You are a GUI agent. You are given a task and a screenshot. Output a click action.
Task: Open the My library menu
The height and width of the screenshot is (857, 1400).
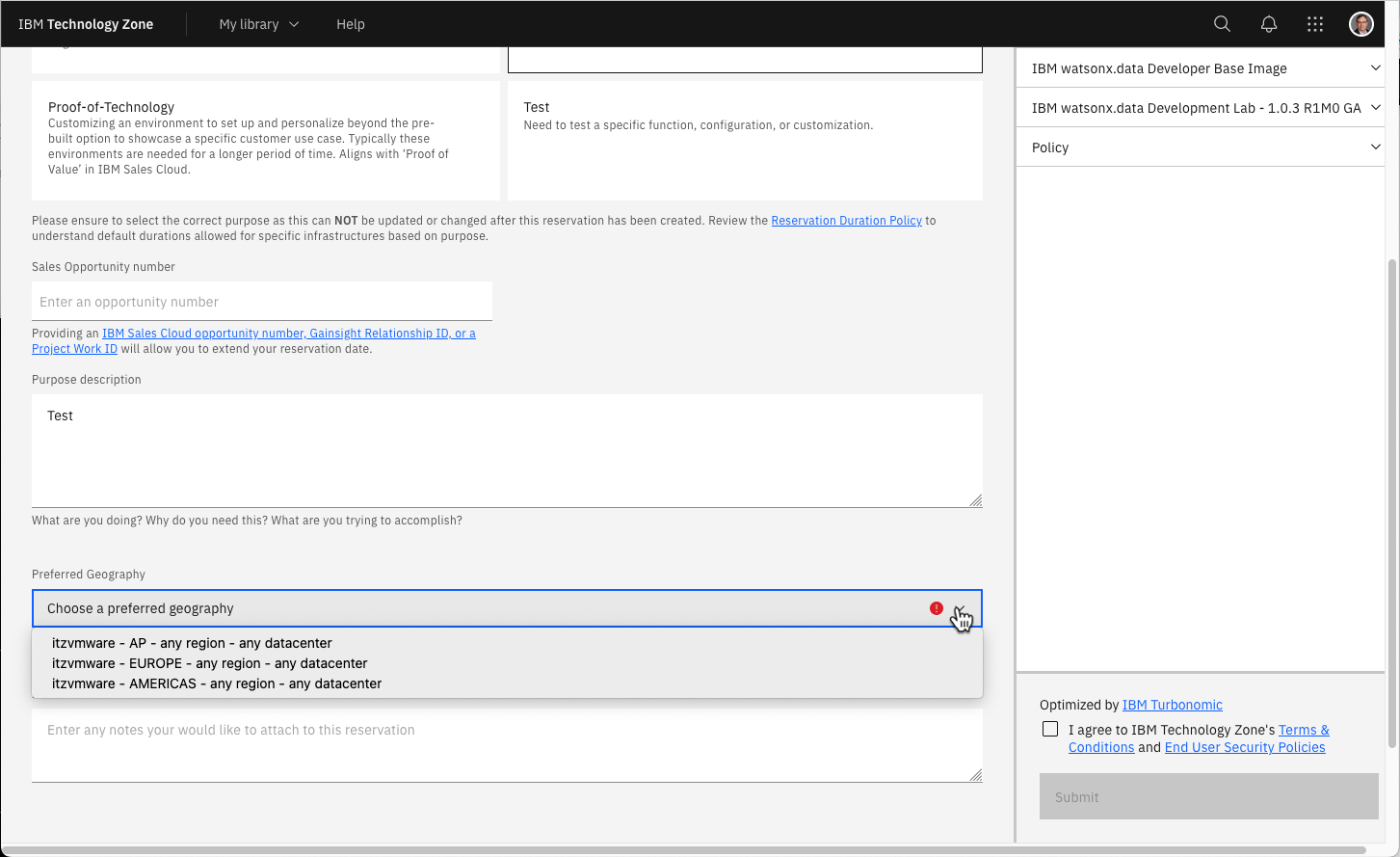coord(259,24)
